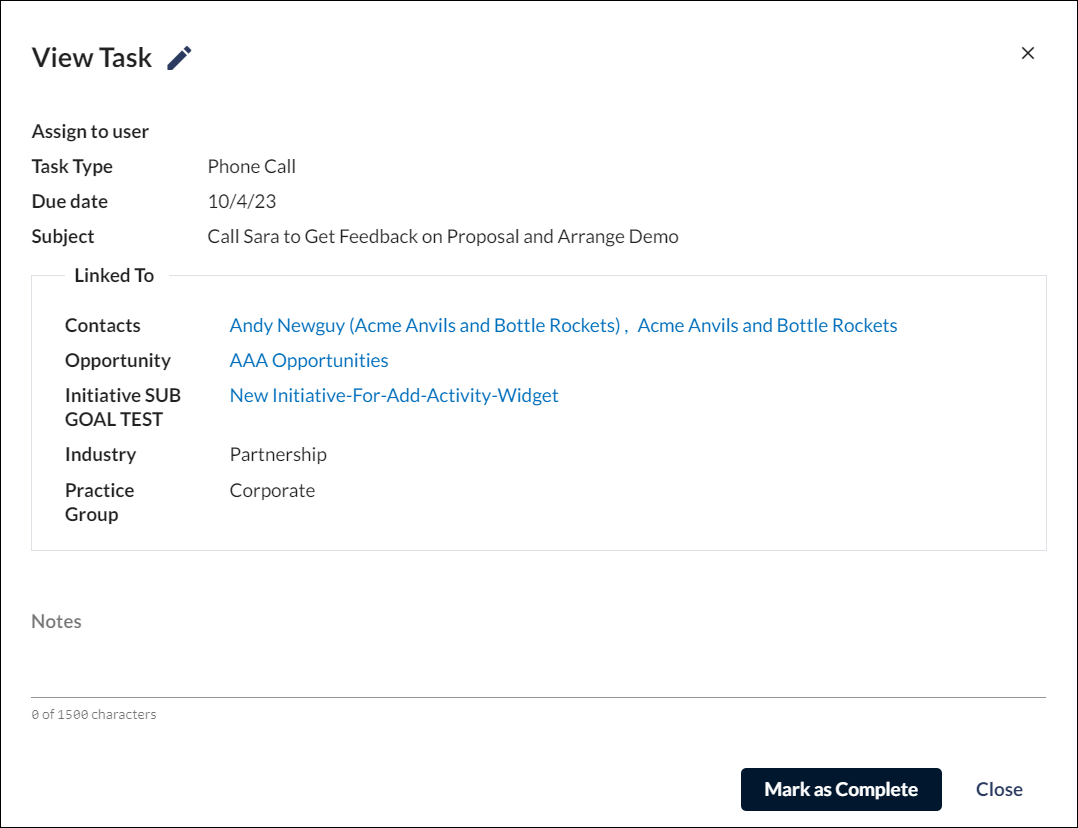The image size is (1078, 828).
Task: Open the Andy Newguy contact link
Action: 425,325
